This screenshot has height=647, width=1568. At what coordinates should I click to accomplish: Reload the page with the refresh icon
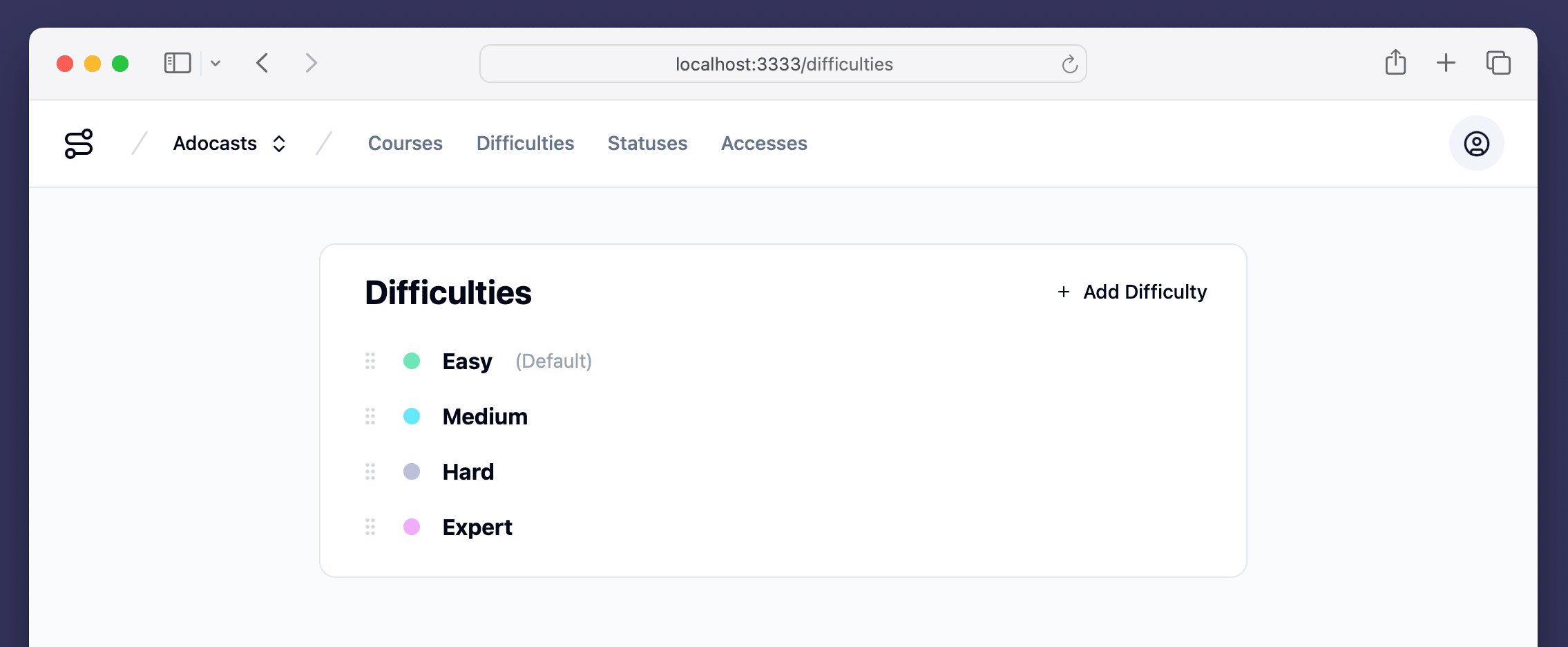click(x=1069, y=64)
